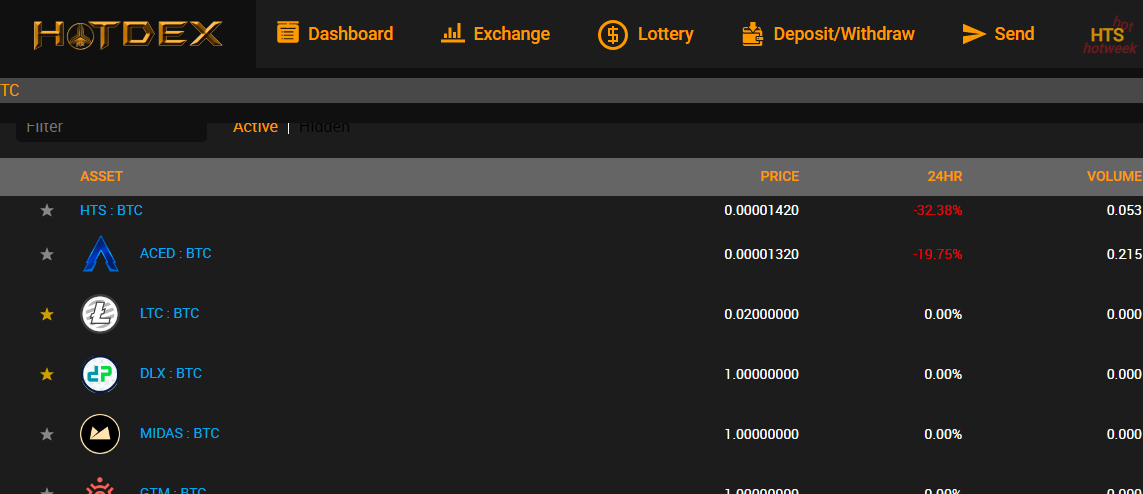The height and width of the screenshot is (494, 1143).
Task: Open the HTS hotweek menu item
Action: tap(1110, 35)
